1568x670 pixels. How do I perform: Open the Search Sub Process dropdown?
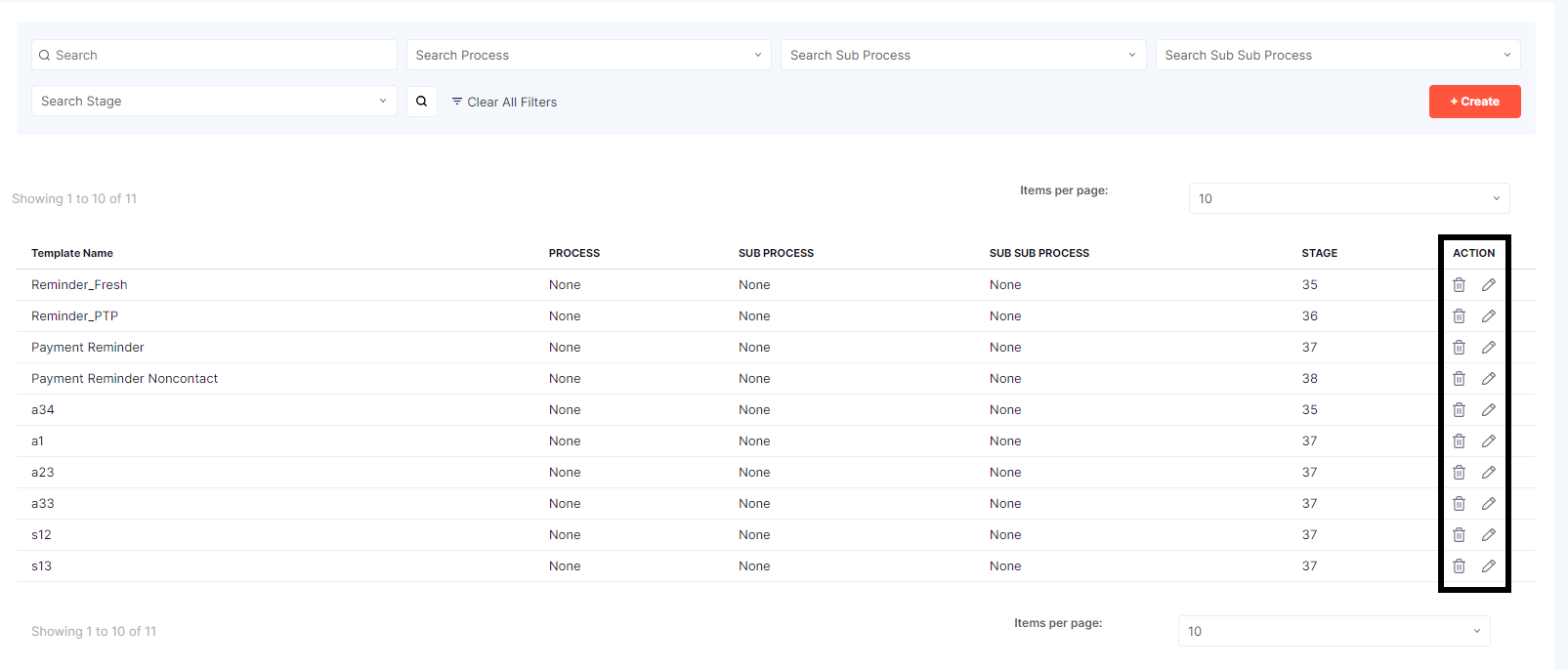963,55
